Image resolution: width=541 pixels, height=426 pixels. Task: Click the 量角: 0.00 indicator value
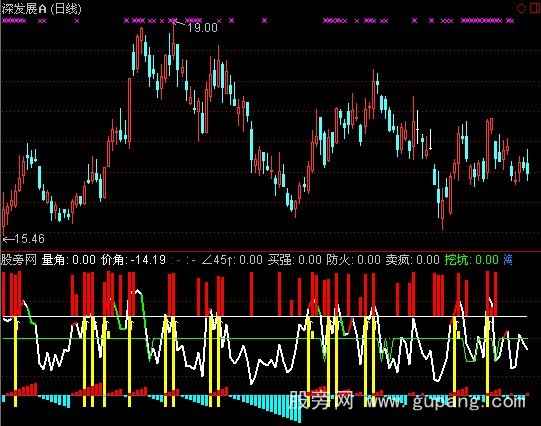68,260
